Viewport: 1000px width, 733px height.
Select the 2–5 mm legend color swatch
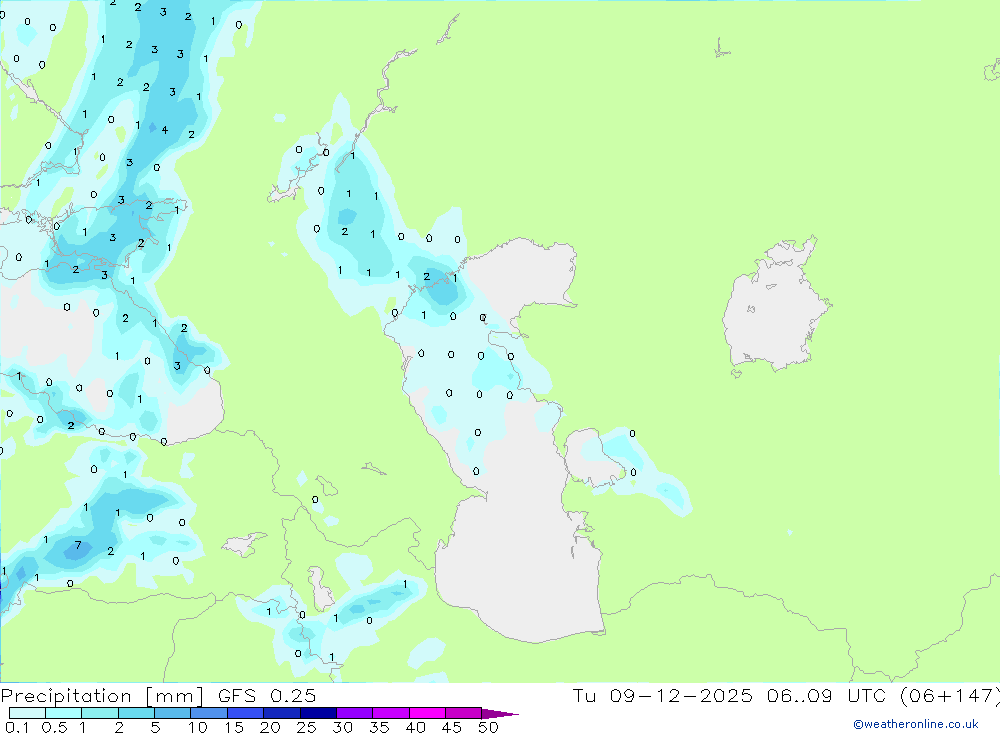[136, 713]
